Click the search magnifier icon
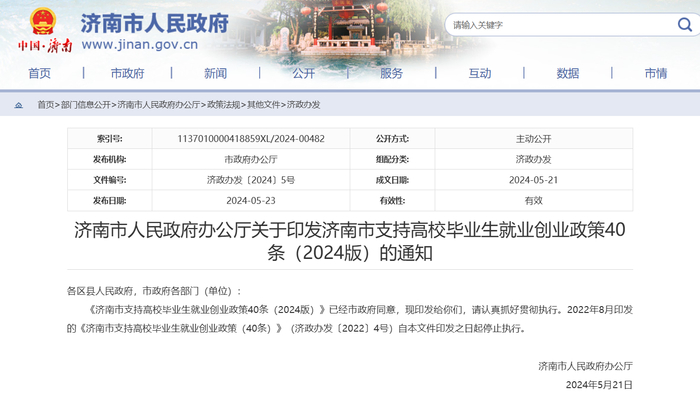This screenshot has width=700, height=396. point(684,25)
